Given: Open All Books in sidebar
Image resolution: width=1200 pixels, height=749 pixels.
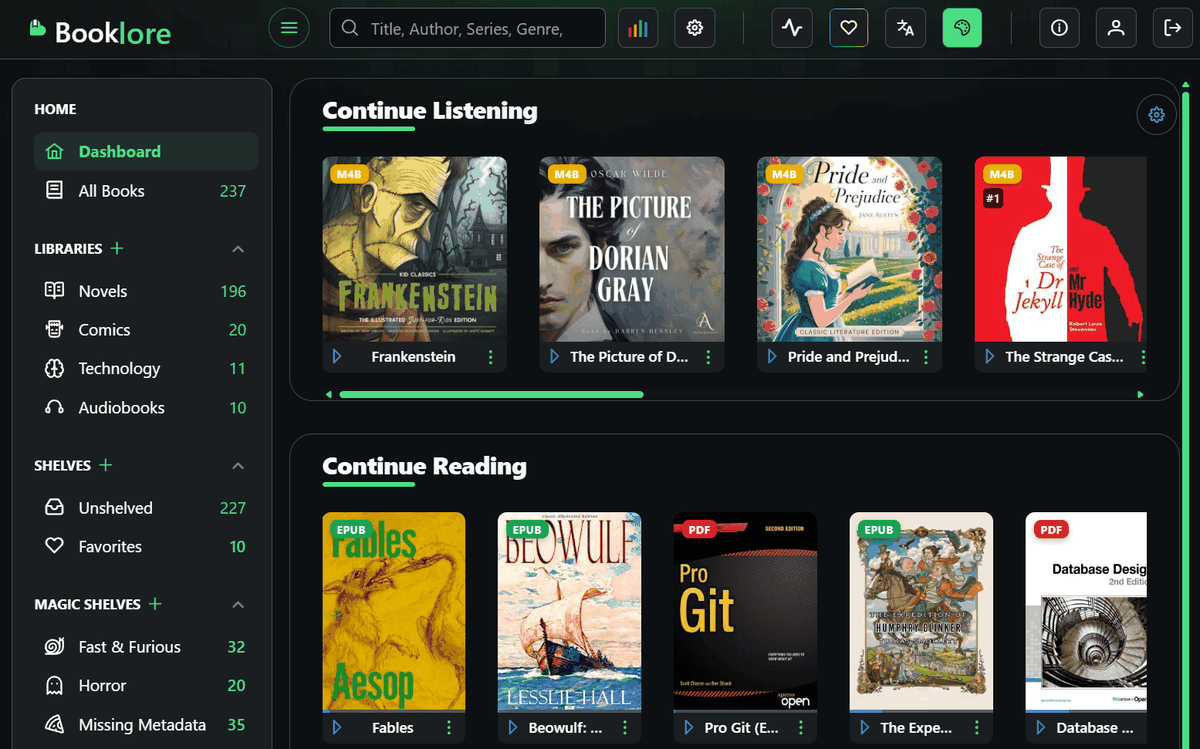Looking at the screenshot, I should (x=111, y=191).
